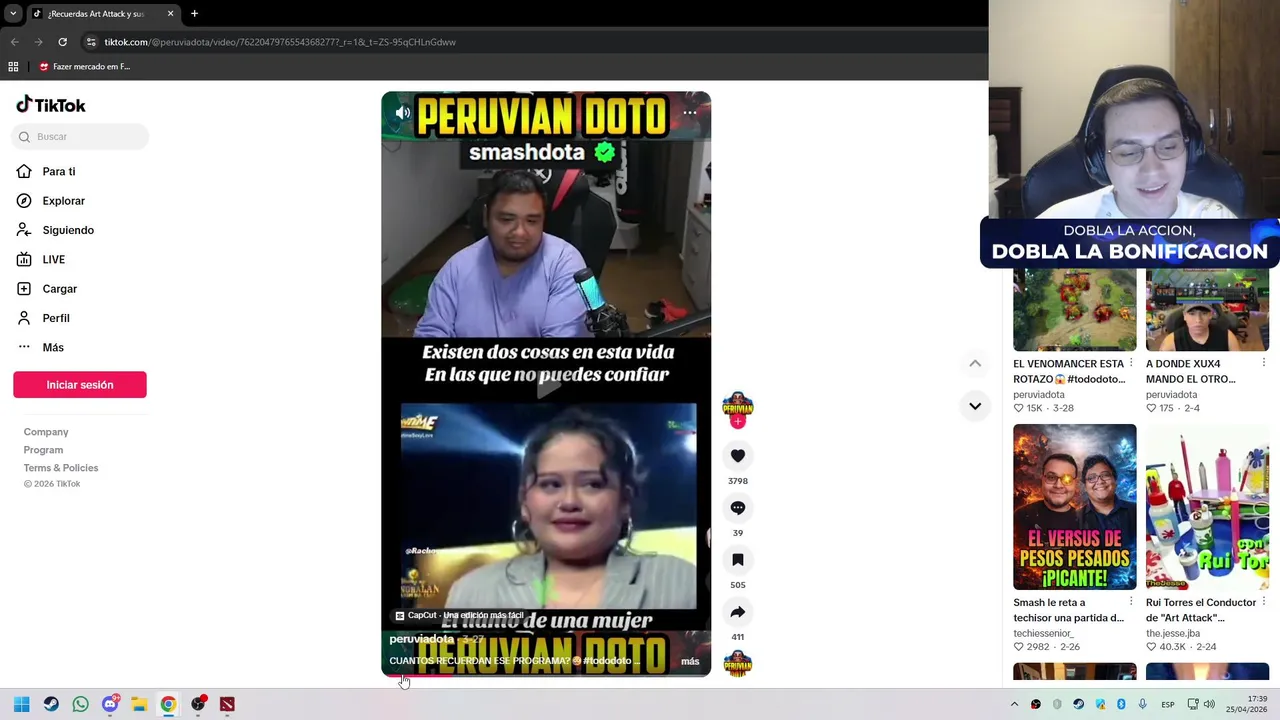Open Chrome apps grid in bookmarks bar
Viewport: 1280px width, 720px height.
(13, 67)
